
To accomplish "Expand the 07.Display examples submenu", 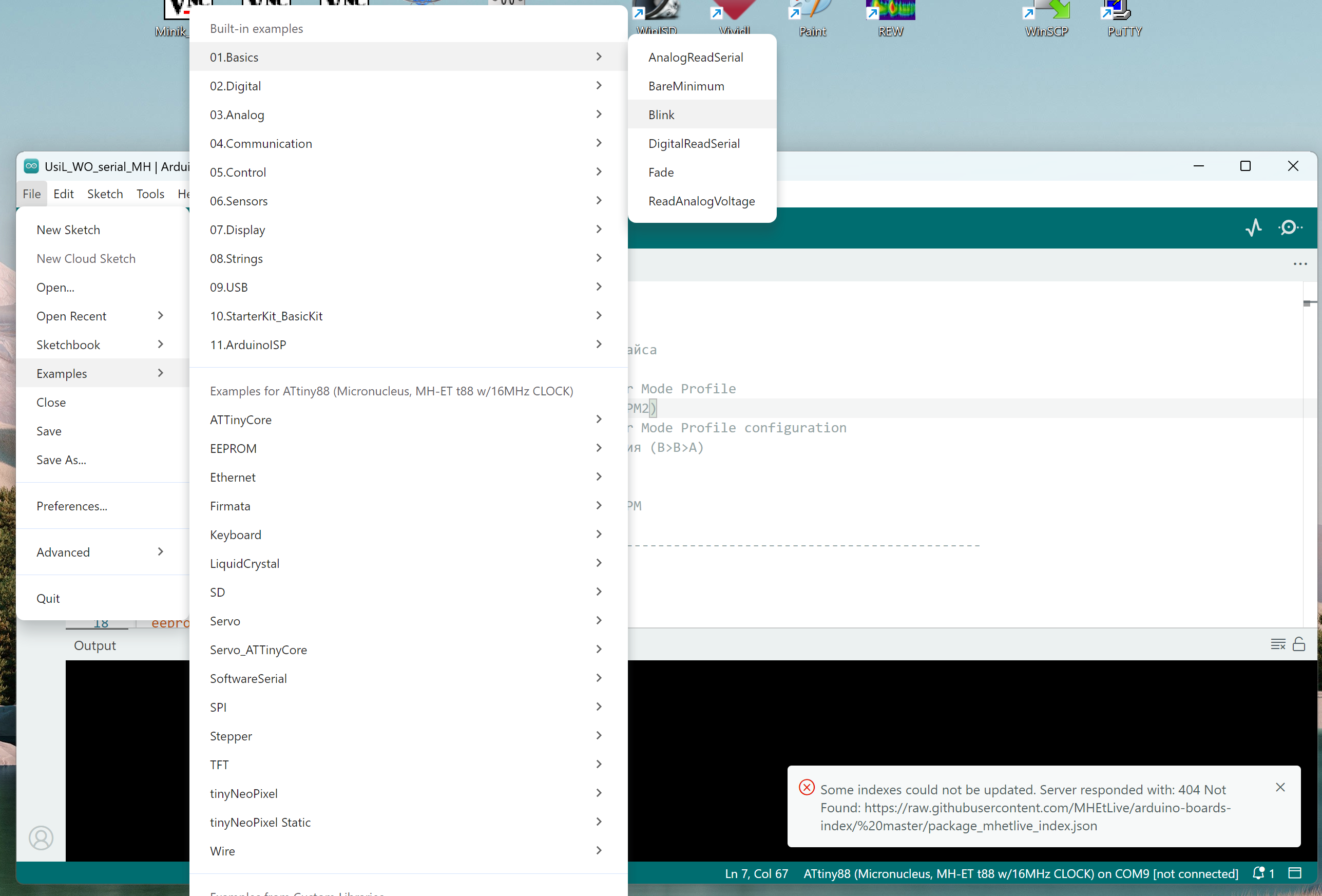I will [x=409, y=230].
